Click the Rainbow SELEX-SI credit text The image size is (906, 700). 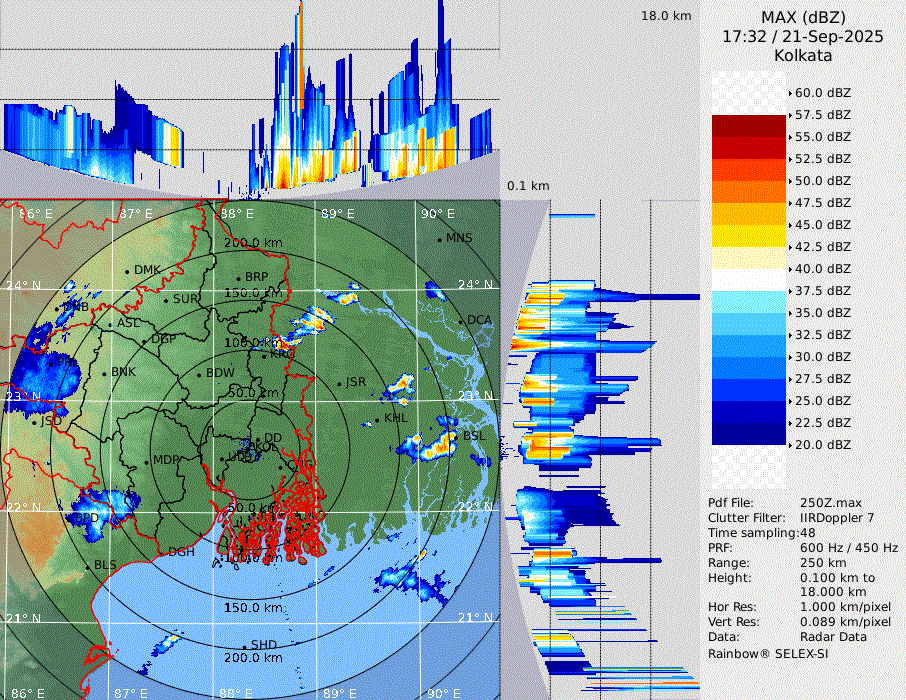click(x=768, y=653)
